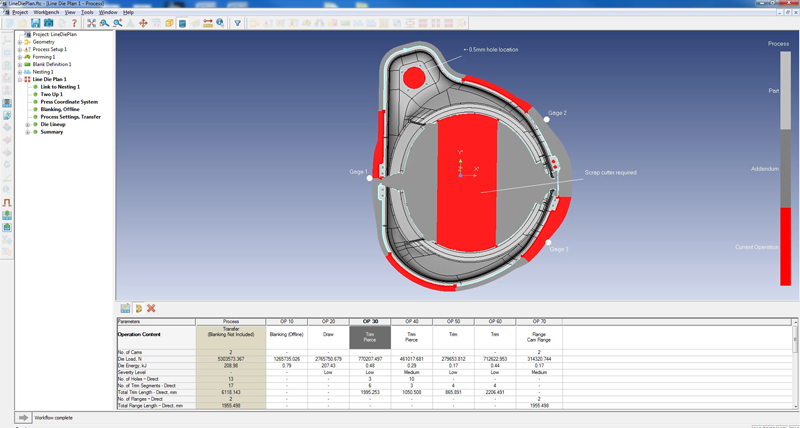Click the Save icon in toolbar
This screenshot has width=800, height=428.
click(35, 22)
